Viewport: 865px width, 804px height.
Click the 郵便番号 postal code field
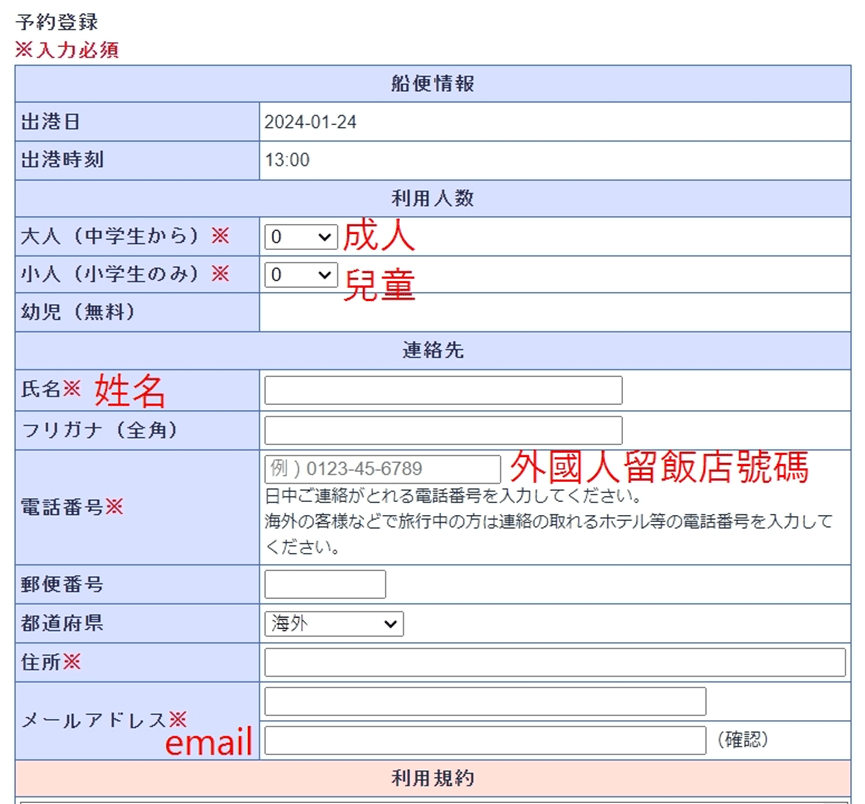325,584
